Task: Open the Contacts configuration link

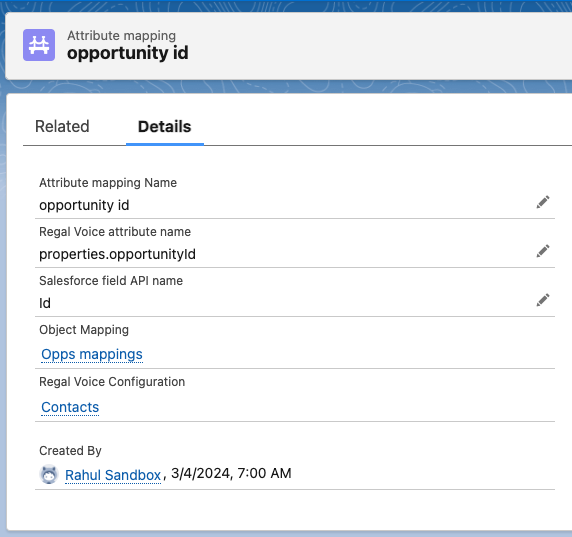Action: click(70, 407)
